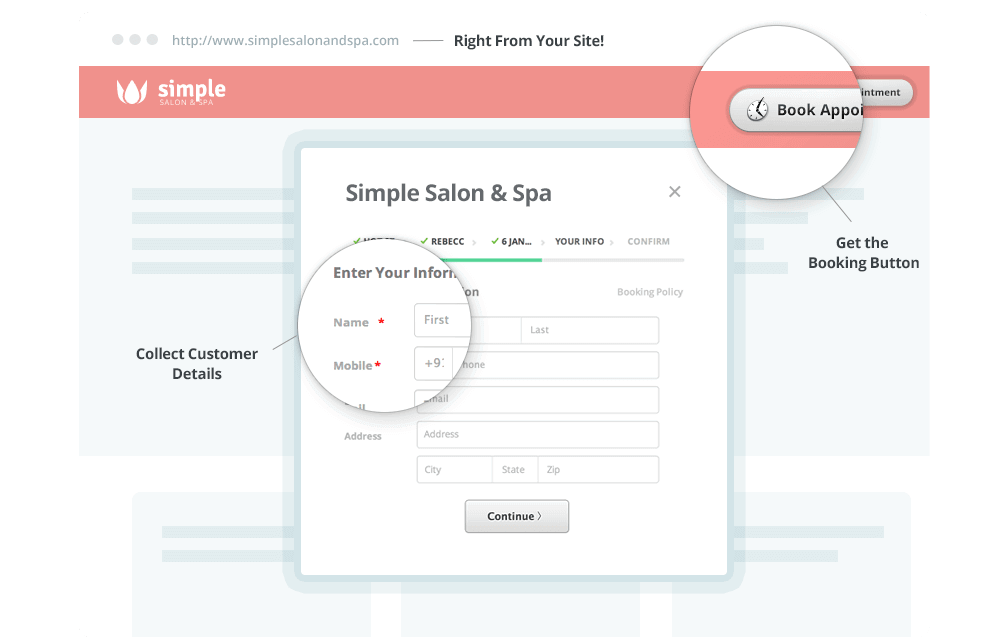Click the 'Collect Customer Details' caption
This screenshot has width=1000, height=637.
[x=196, y=363]
